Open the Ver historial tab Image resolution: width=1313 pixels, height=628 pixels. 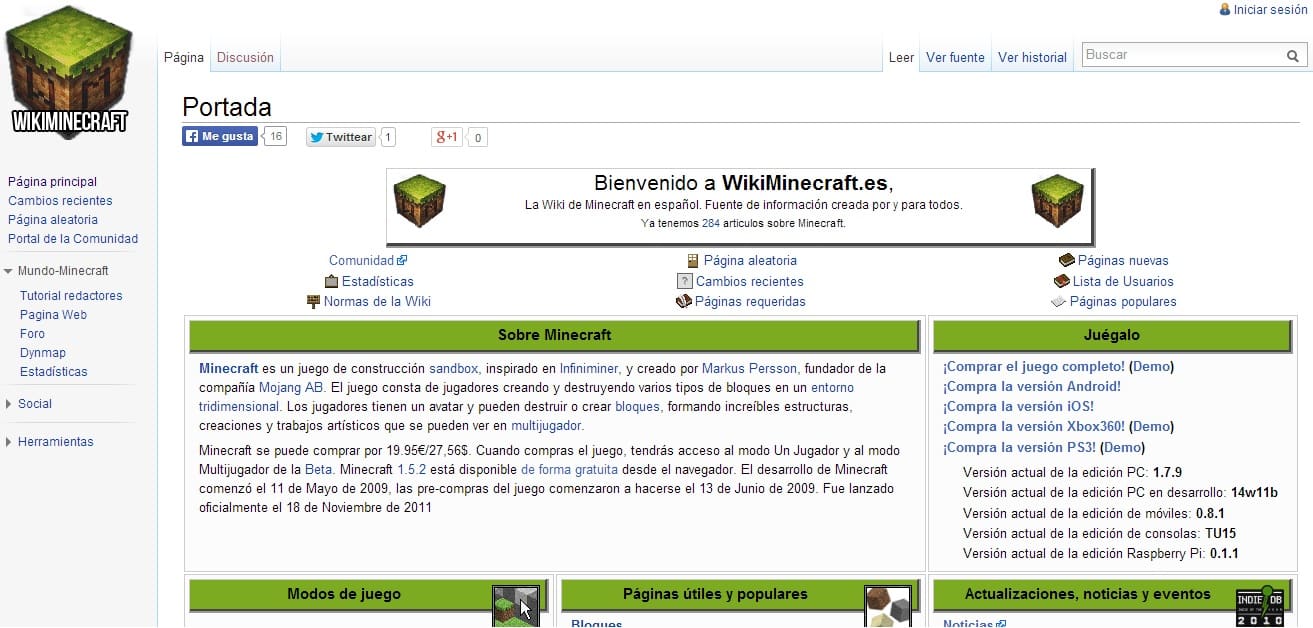click(1032, 57)
